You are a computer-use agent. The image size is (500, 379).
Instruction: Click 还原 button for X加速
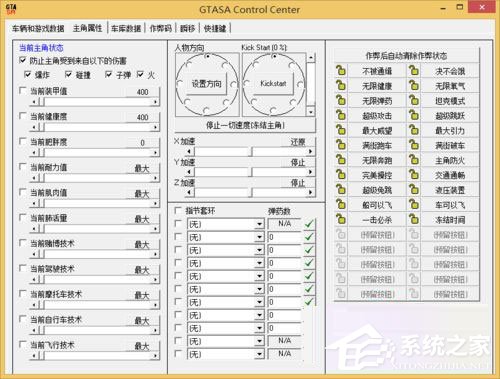298,142
